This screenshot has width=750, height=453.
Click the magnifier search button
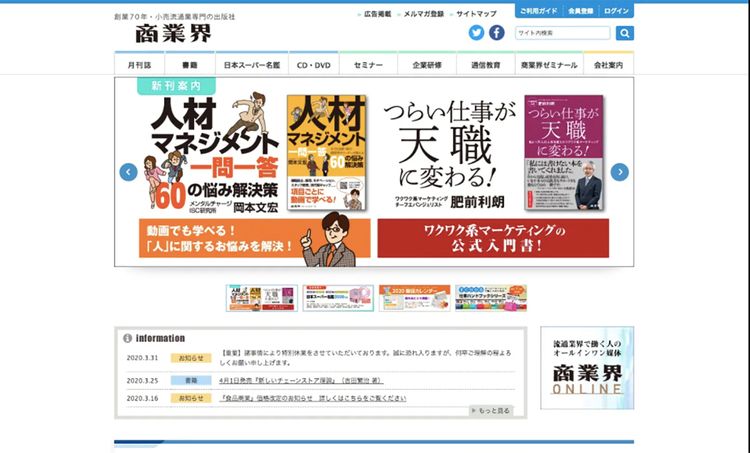pyautogui.click(x=624, y=33)
